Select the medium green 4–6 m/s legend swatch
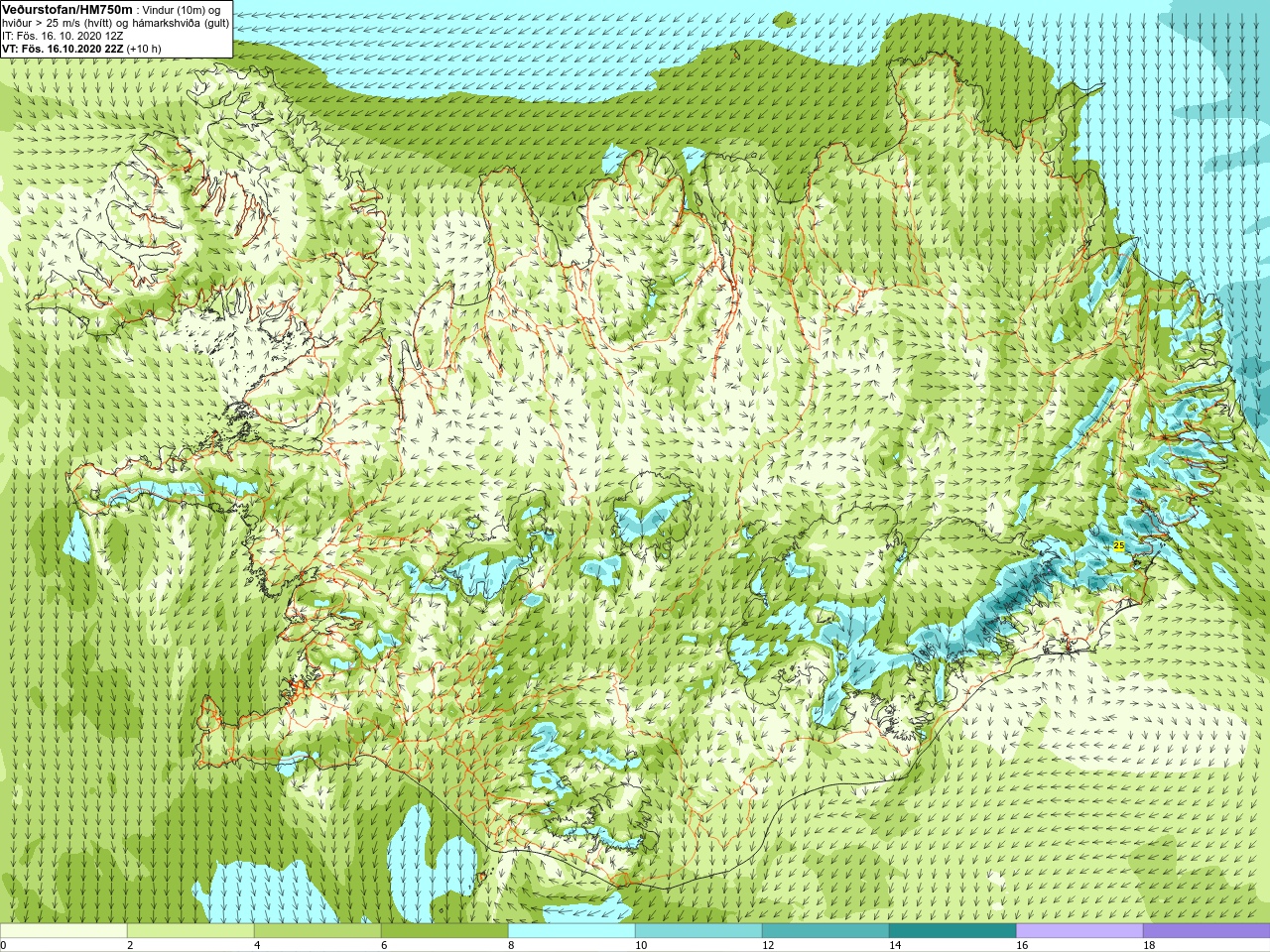 pyautogui.click(x=317, y=931)
